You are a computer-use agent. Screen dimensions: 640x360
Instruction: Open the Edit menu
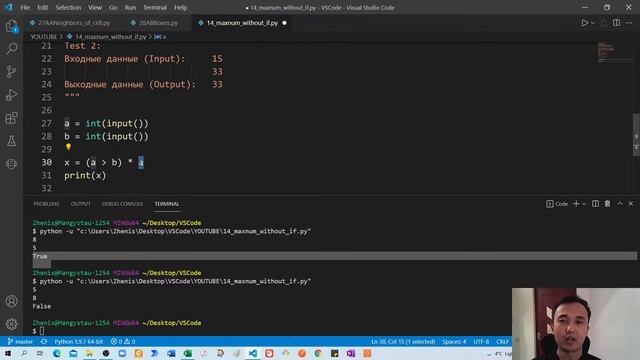click(x=42, y=7)
